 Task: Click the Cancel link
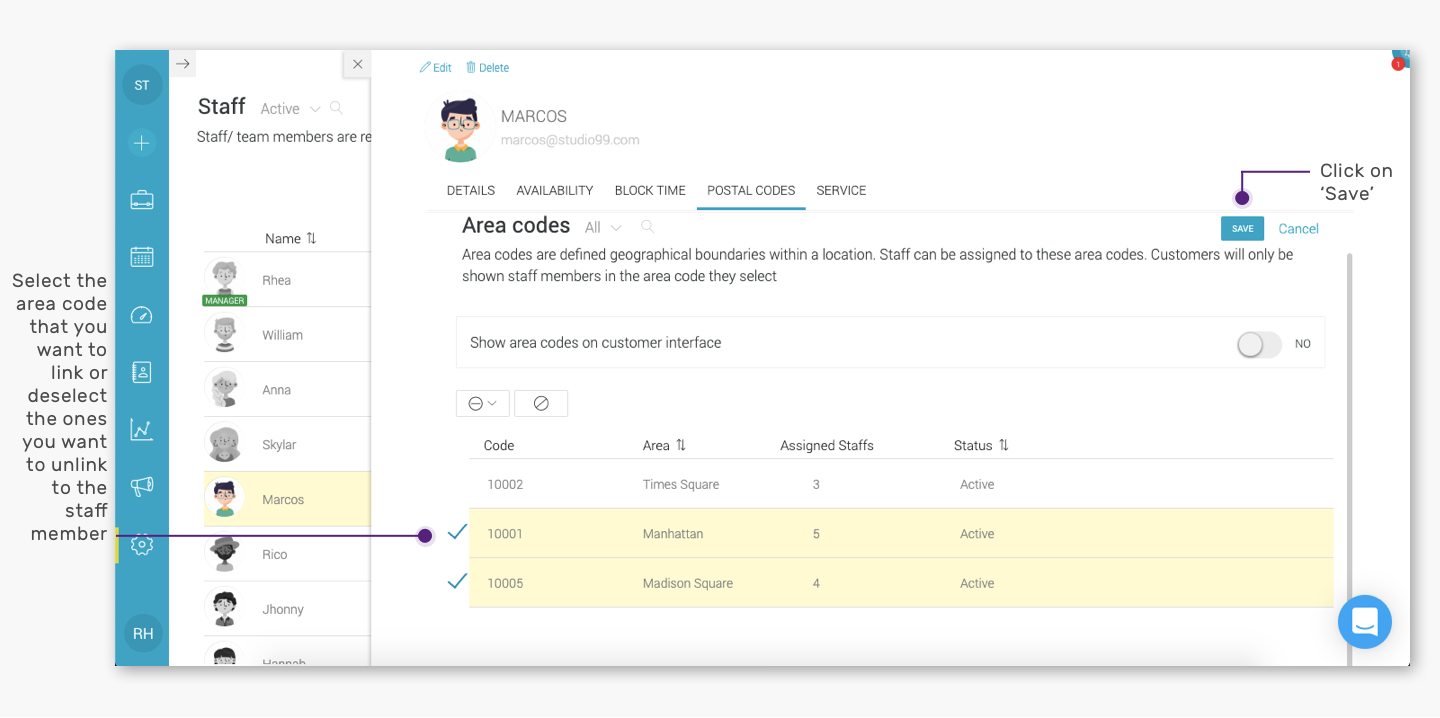pos(1298,229)
